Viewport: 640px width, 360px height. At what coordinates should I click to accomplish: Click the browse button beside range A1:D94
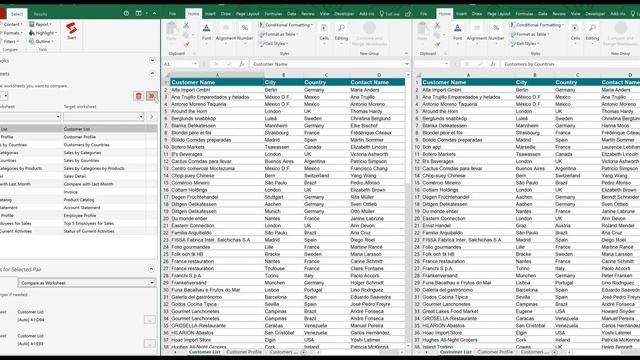pos(150,320)
